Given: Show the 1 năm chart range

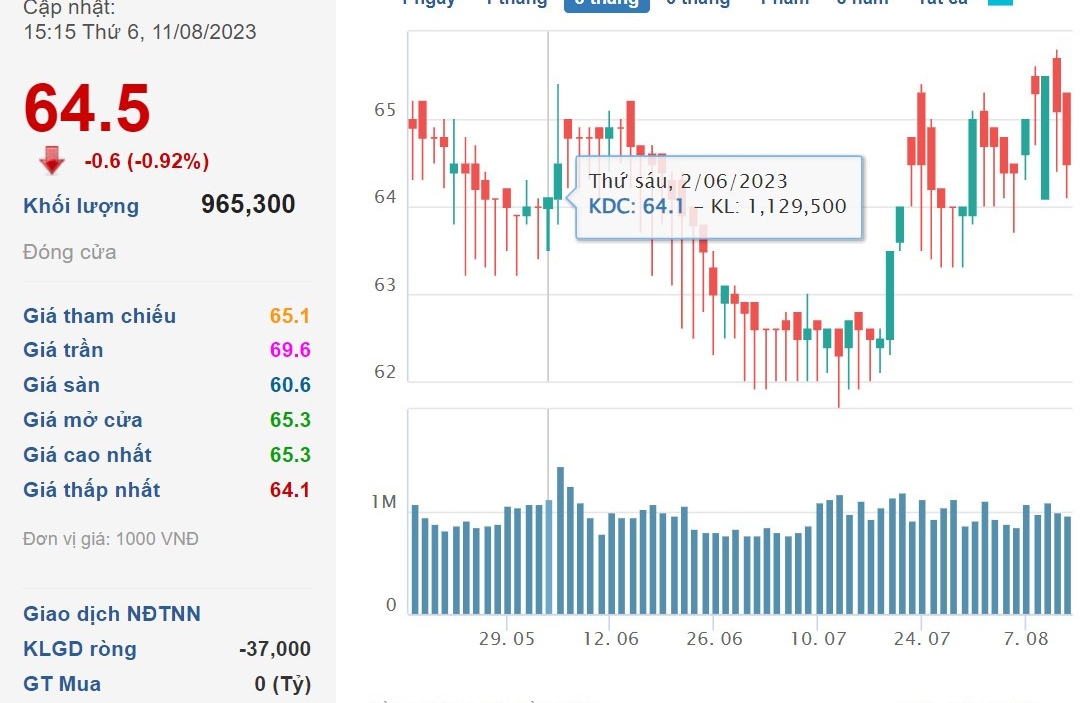Looking at the screenshot, I should (x=784, y=3).
